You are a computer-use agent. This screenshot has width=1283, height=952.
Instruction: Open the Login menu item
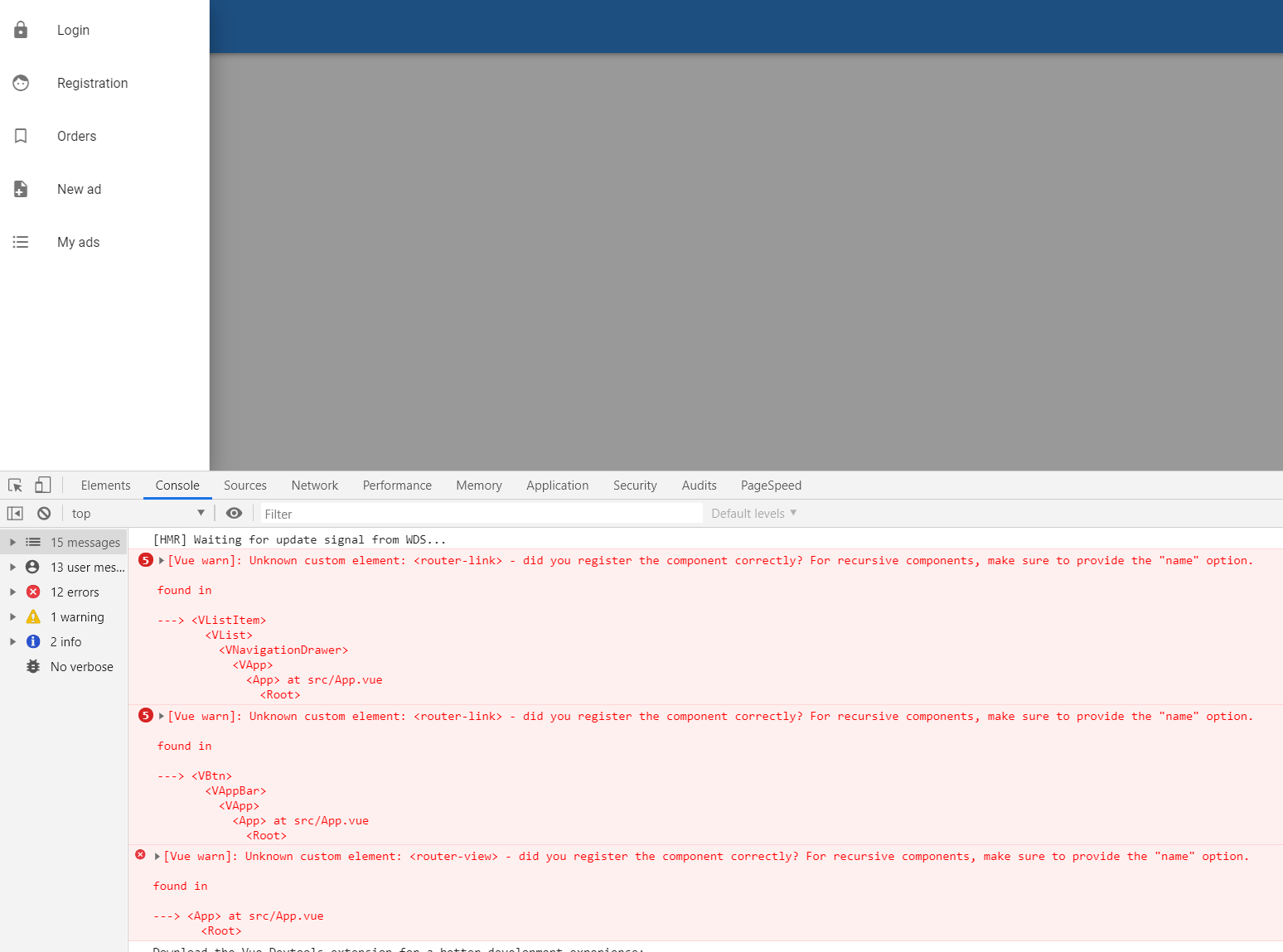(104, 30)
